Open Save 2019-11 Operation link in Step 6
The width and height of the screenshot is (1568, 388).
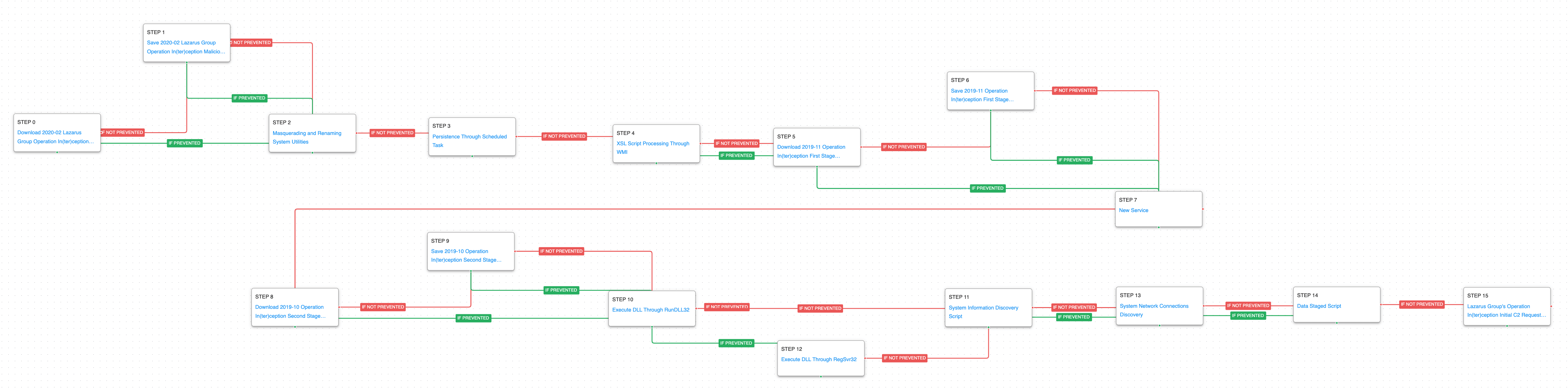pos(979,91)
